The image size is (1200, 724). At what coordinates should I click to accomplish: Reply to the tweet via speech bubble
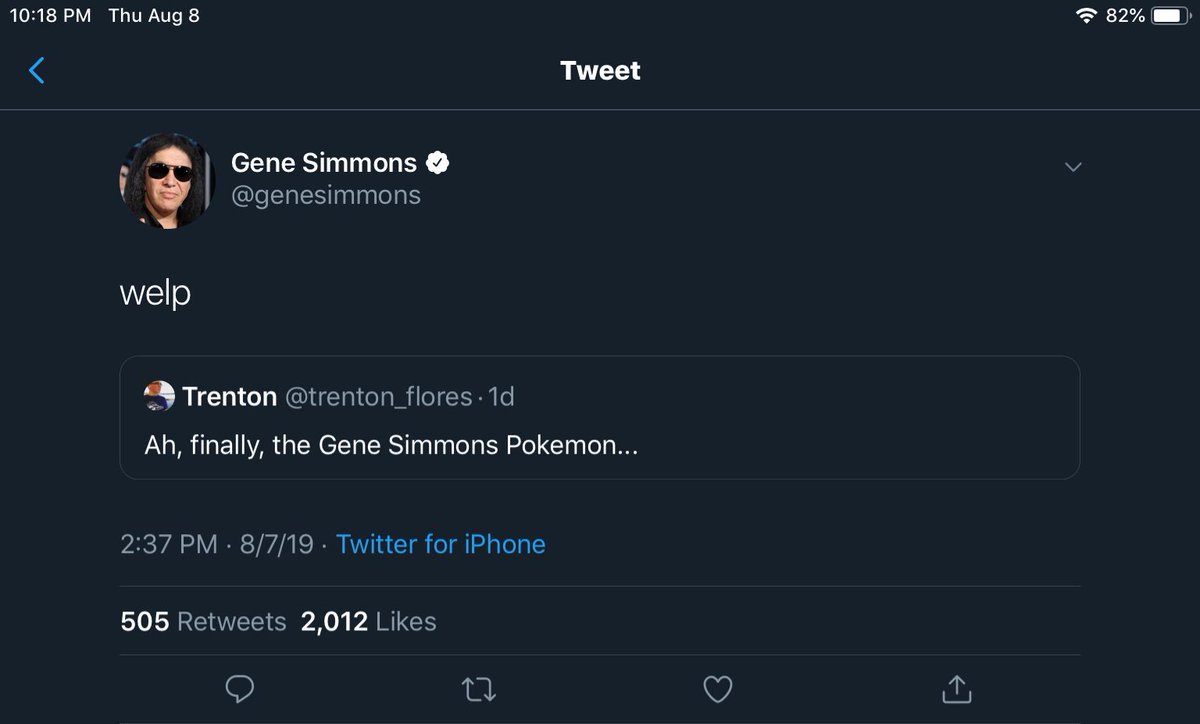click(240, 688)
